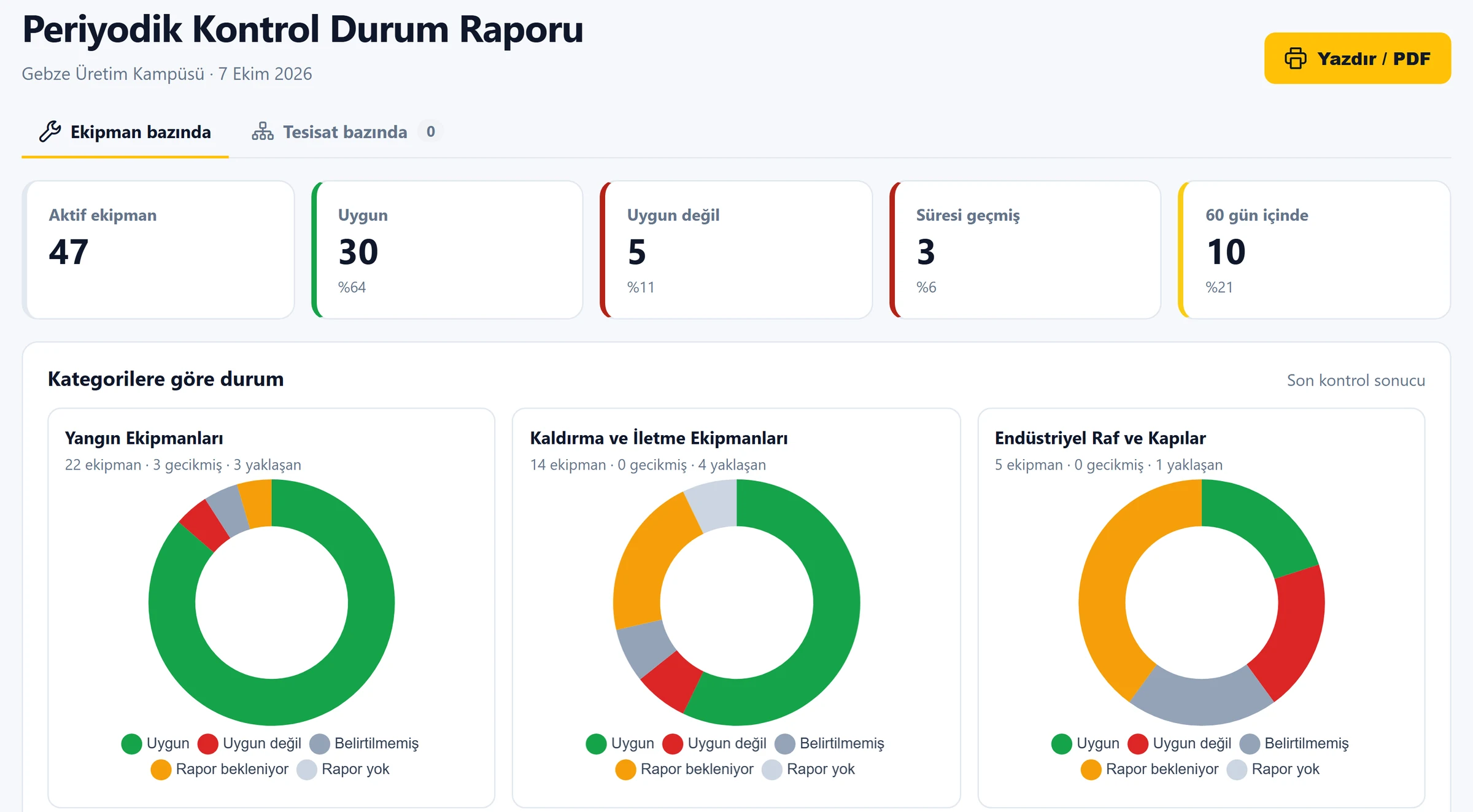Toggle Uygun değil legend in Yangın Ekipmanları chart
The image size is (1473, 812).
(x=250, y=743)
